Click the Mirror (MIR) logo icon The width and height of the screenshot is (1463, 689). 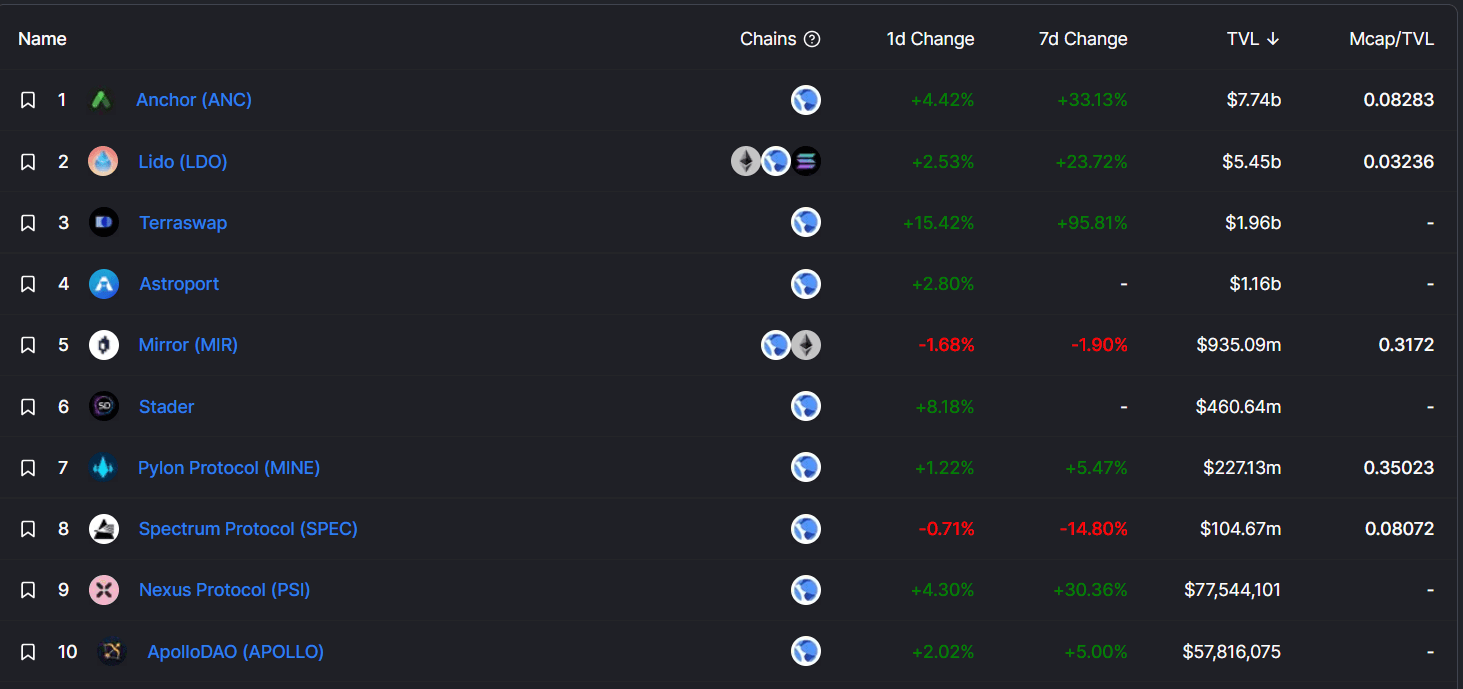(x=104, y=345)
